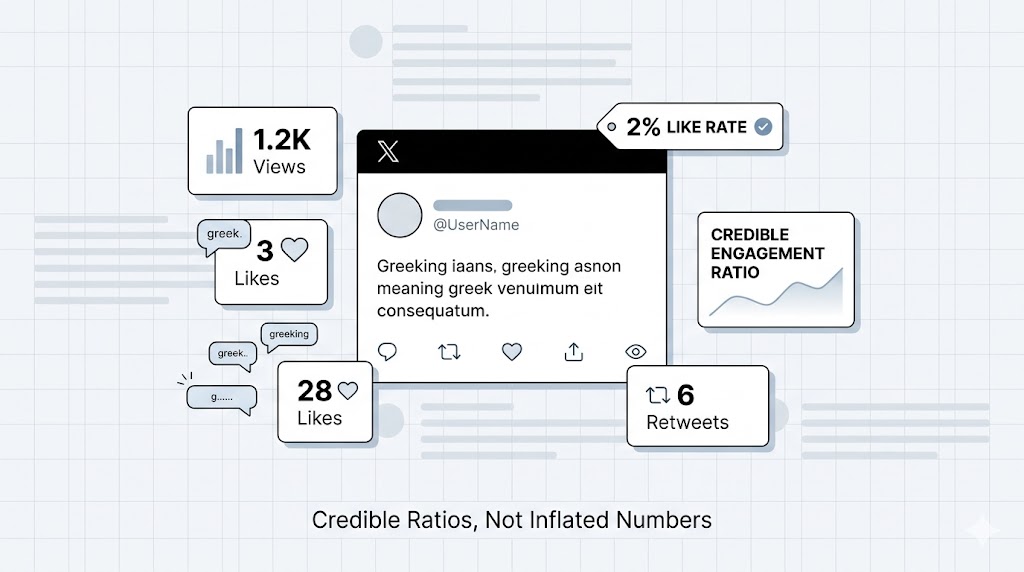1024x572 pixels.
Task: Click the reply speech bubble icon
Action: [388, 351]
